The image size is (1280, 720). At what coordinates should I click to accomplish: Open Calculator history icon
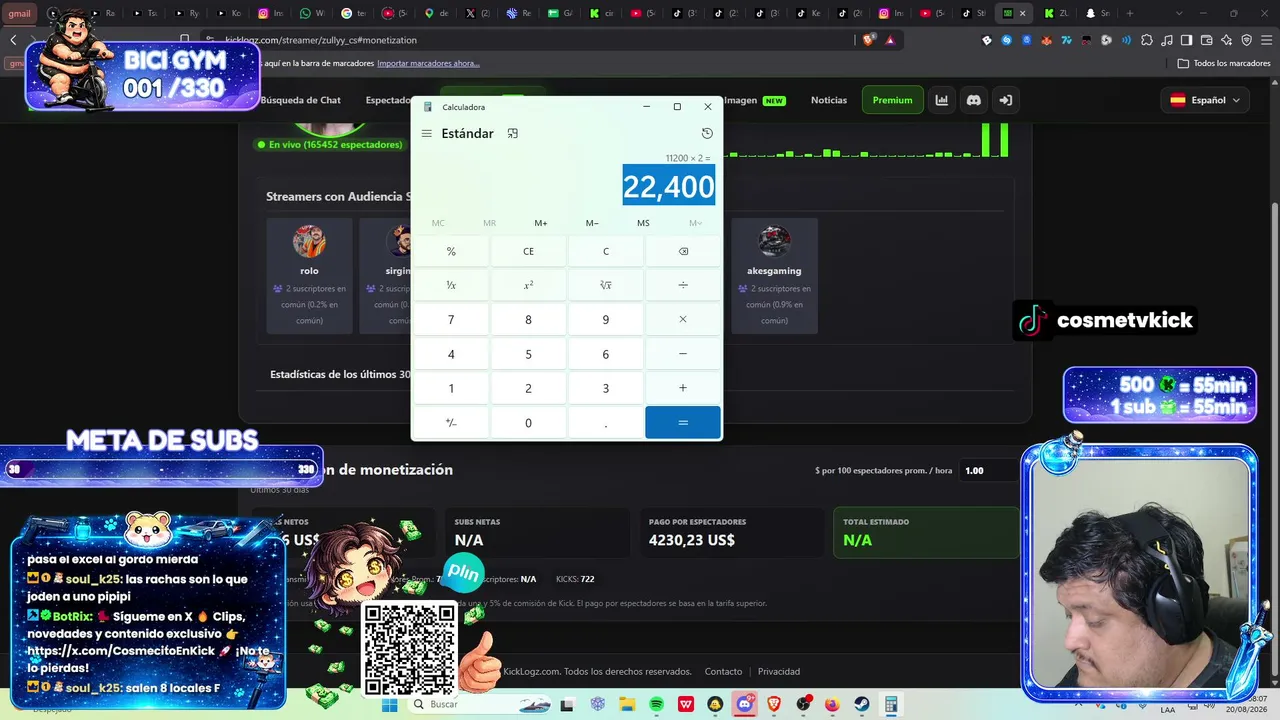[707, 134]
